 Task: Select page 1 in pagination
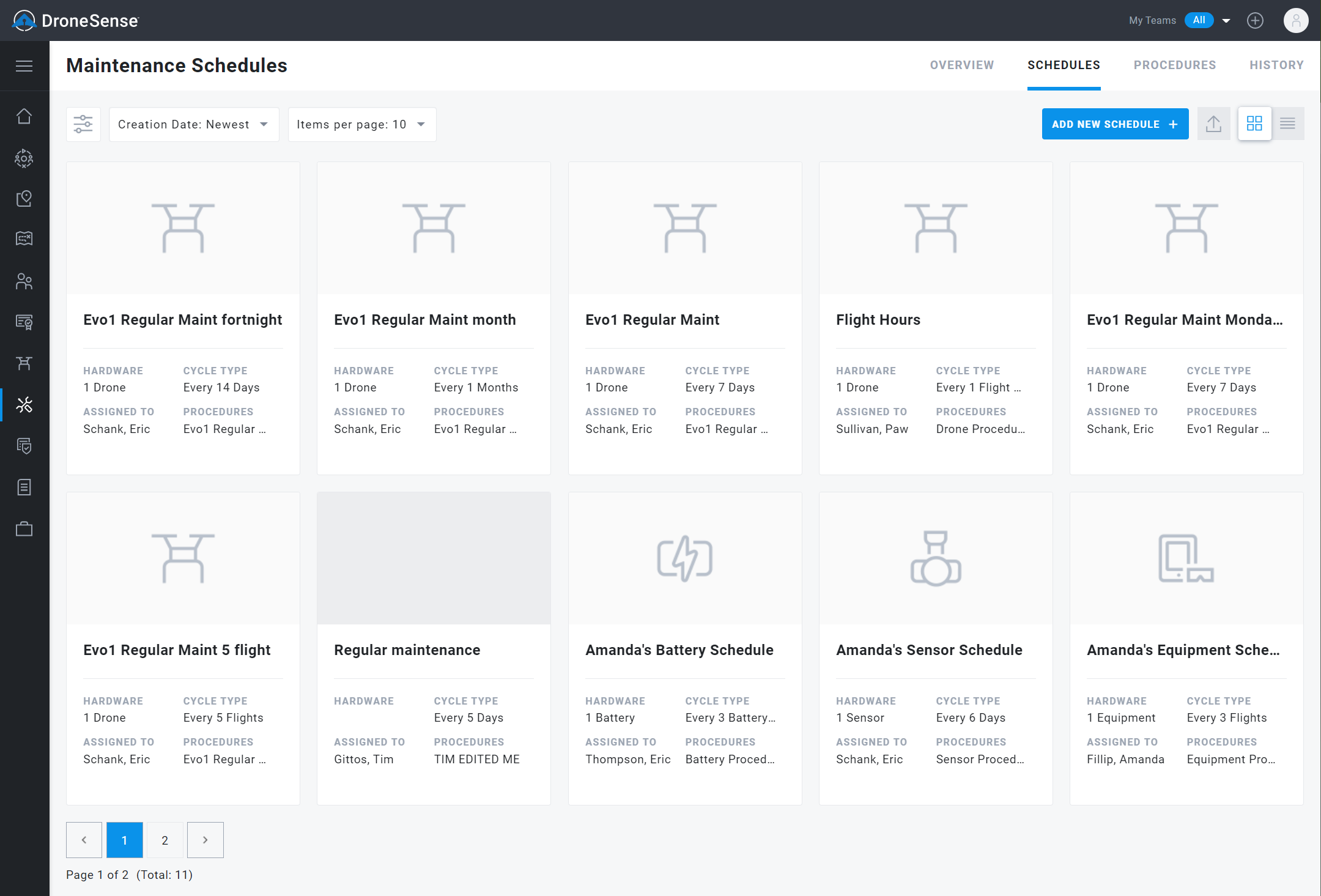[x=124, y=840]
